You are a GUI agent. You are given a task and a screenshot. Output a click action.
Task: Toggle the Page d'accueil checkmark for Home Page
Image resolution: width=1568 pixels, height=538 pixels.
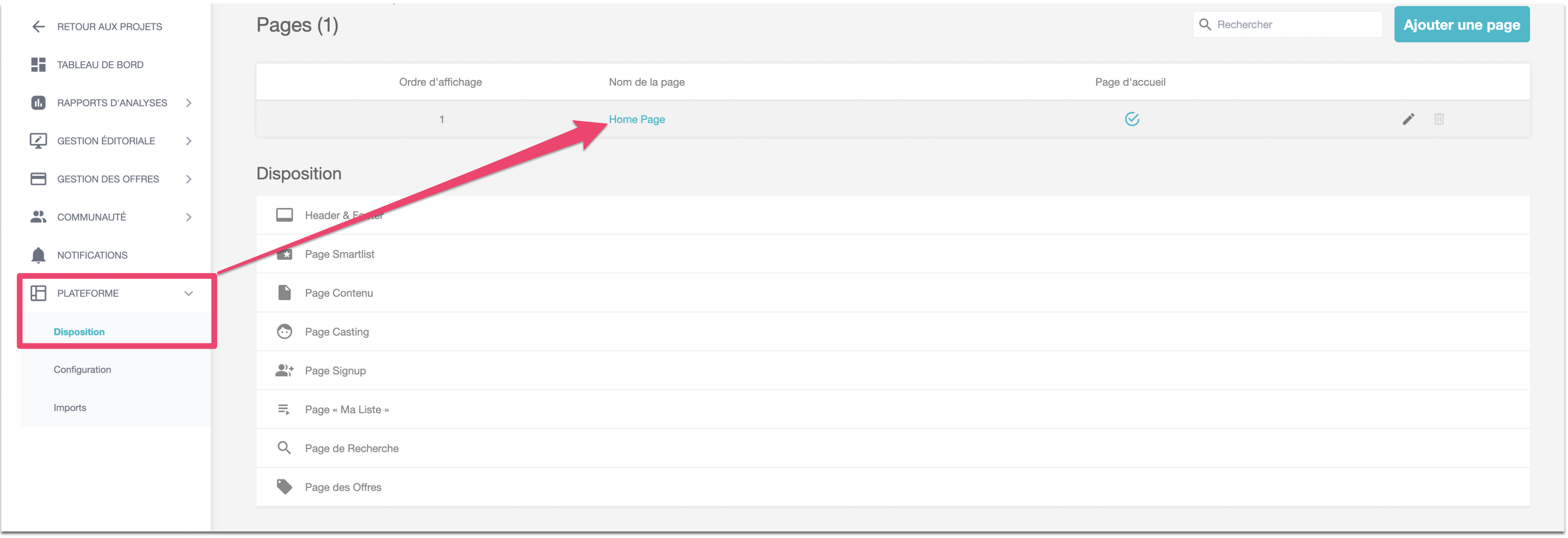click(1131, 119)
